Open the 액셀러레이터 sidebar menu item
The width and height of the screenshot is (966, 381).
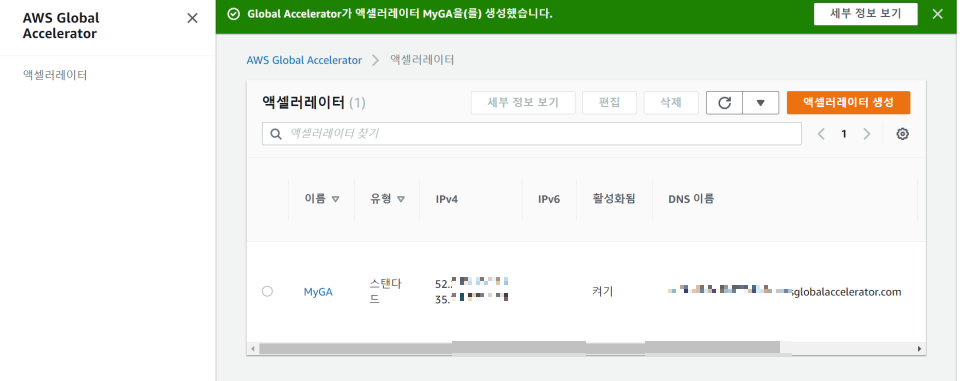point(55,76)
